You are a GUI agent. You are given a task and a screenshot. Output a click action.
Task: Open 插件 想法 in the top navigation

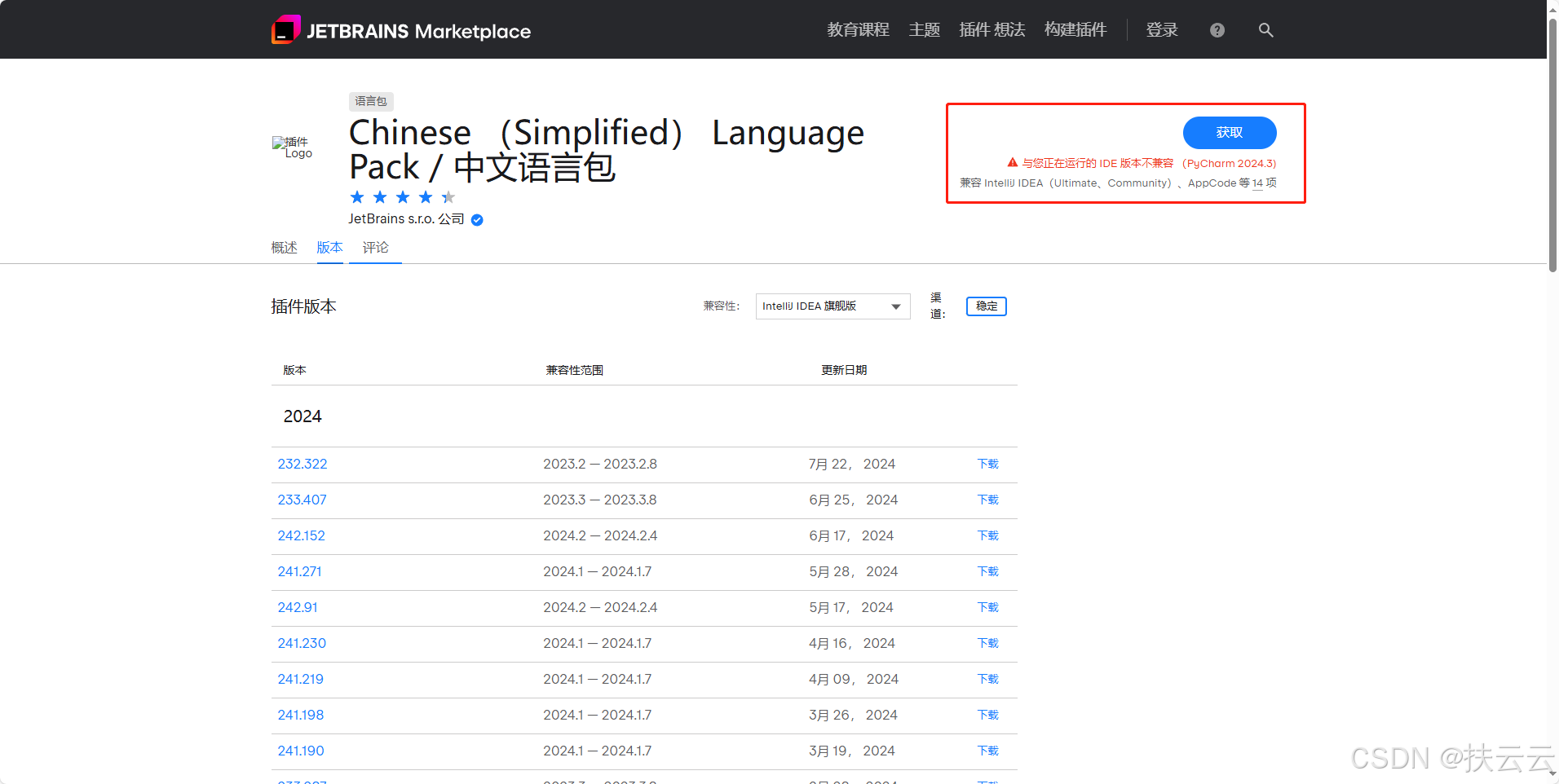tap(992, 30)
